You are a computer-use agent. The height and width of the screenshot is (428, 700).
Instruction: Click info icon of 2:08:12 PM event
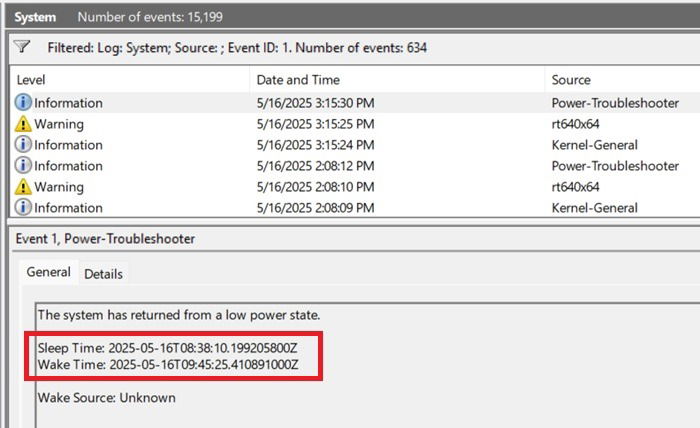click(23, 166)
